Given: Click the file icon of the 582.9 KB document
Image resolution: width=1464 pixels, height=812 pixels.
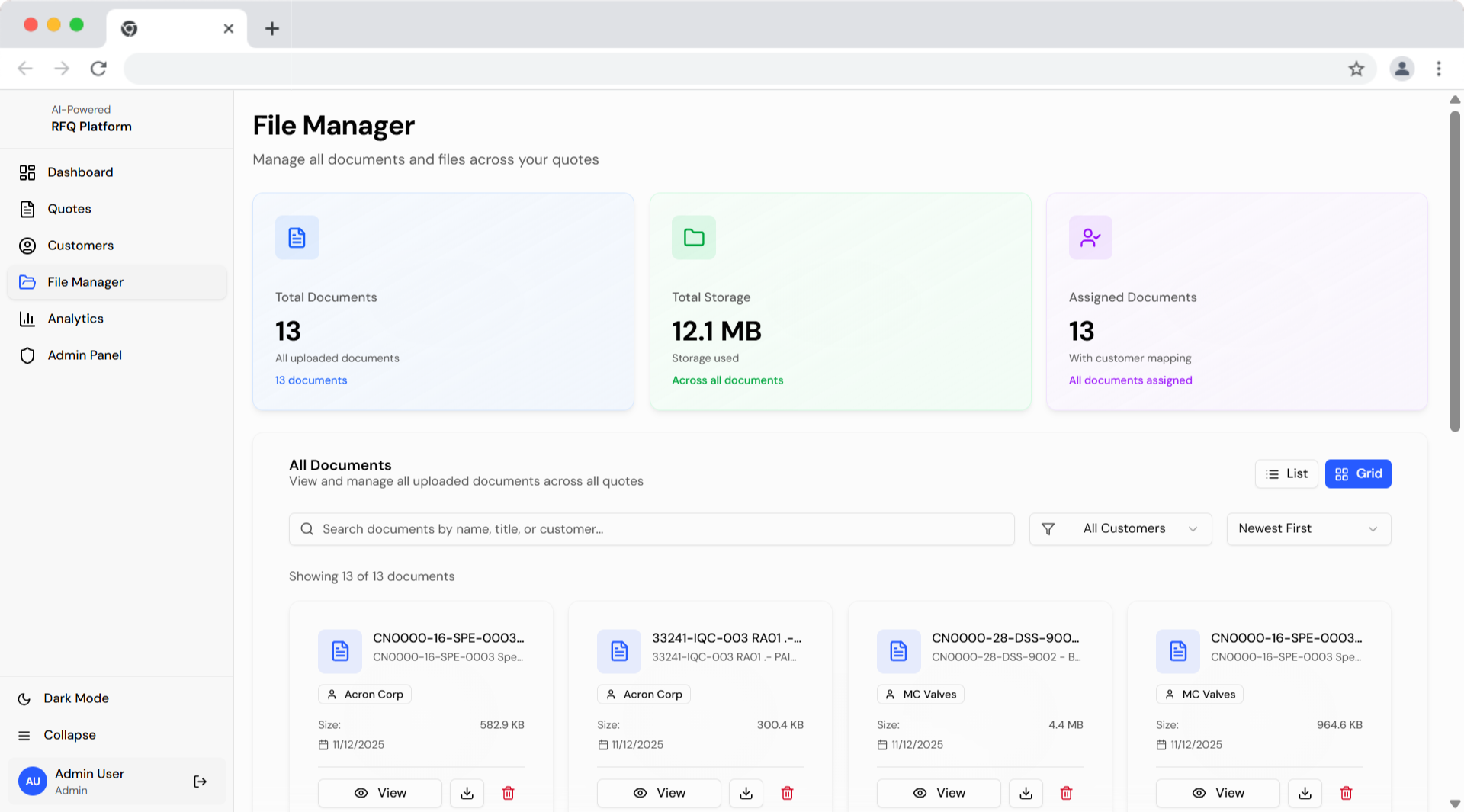Looking at the screenshot, I should (340, 651).
